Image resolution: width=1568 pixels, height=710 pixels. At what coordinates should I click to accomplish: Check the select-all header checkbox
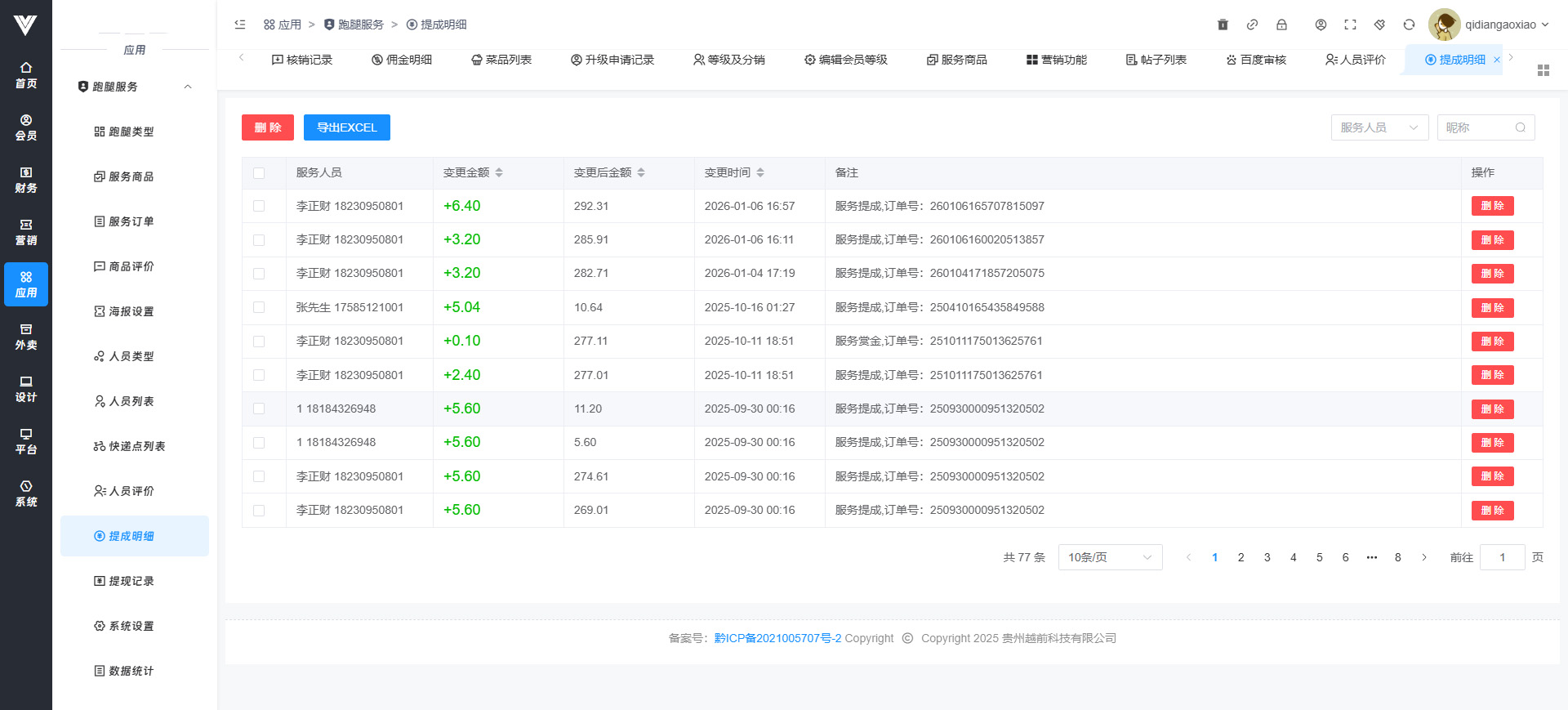coord(259,173)
